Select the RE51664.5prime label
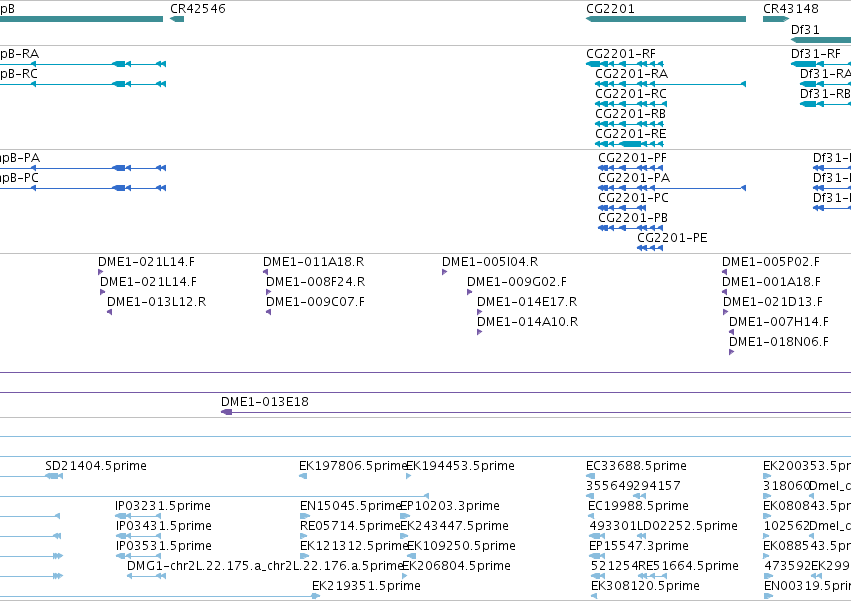 (x=688, y=566)
